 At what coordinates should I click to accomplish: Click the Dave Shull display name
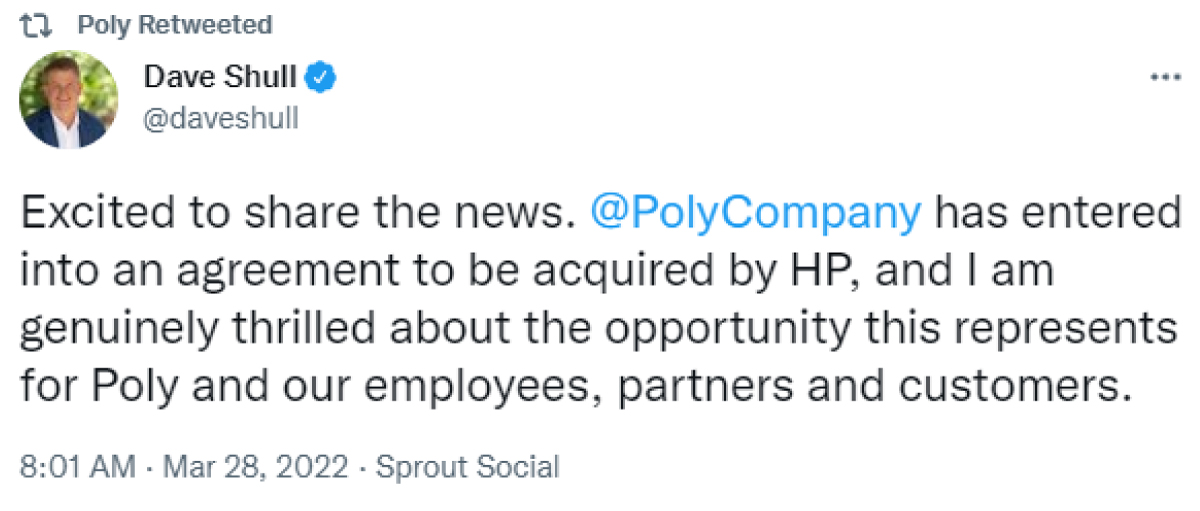click(x=221, y=77)
